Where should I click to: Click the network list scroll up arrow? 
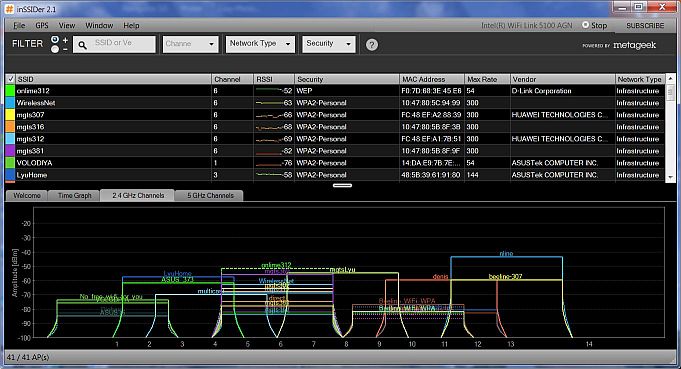(670, 79)
